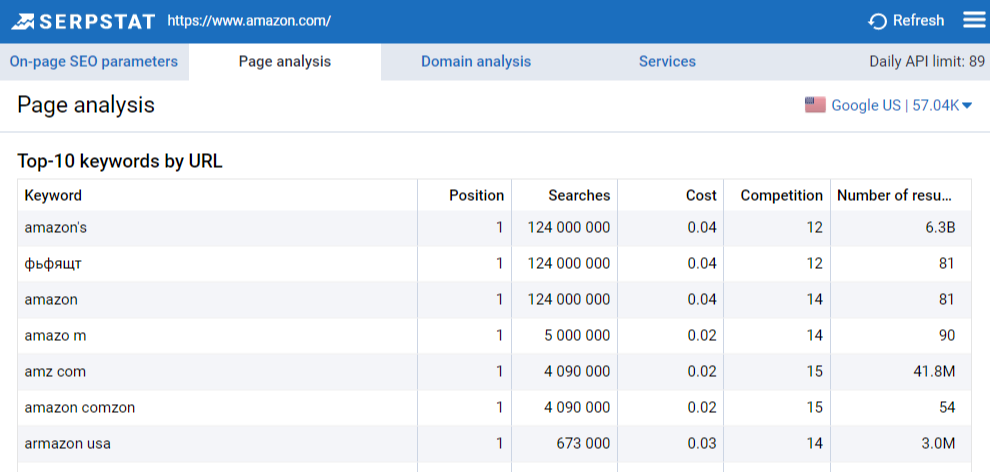Expand the Google US database dropdown
This screenshot has width=990, height=472.
902,105
